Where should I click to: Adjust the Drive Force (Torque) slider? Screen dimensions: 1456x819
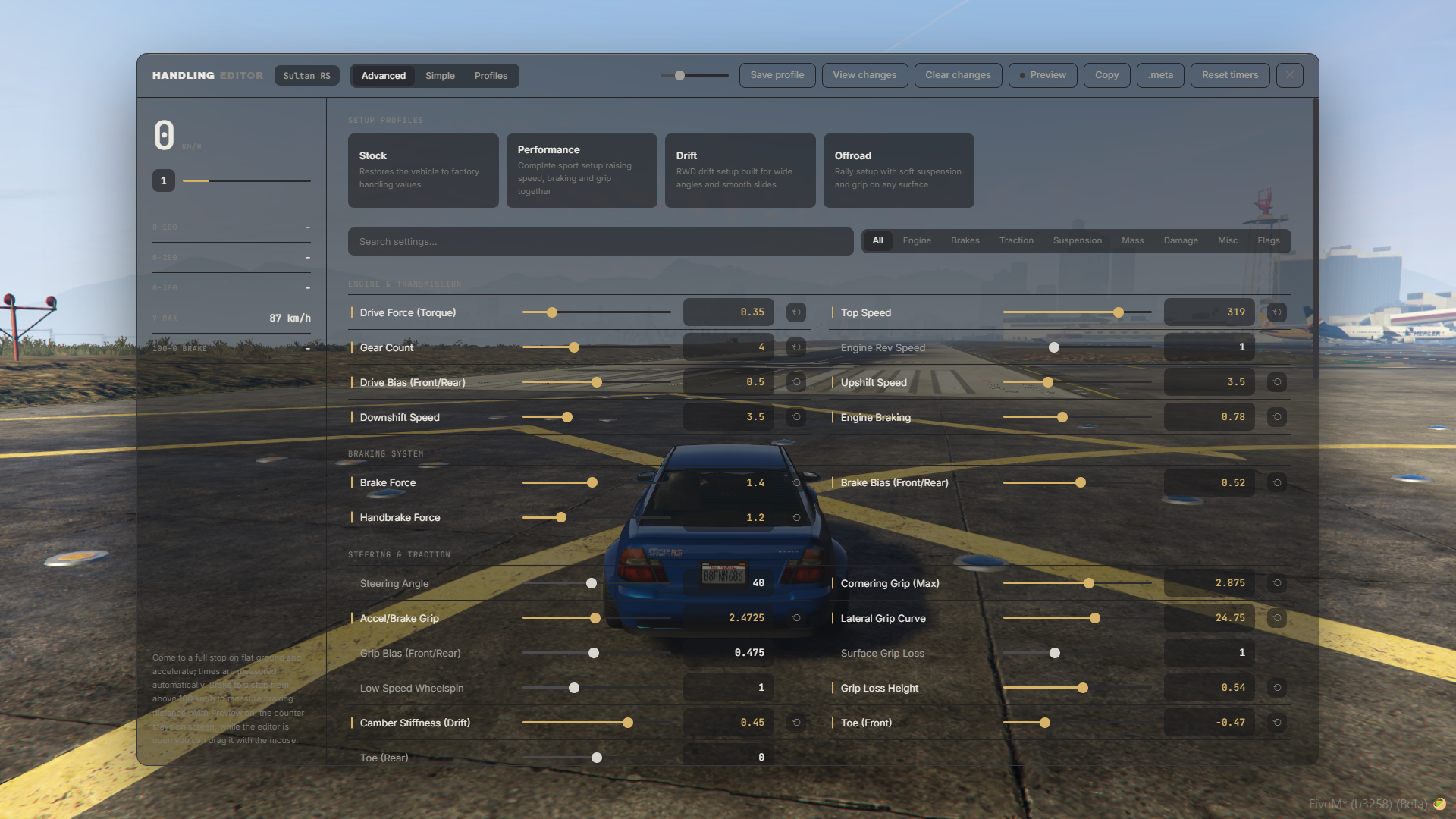click(596, 312)
